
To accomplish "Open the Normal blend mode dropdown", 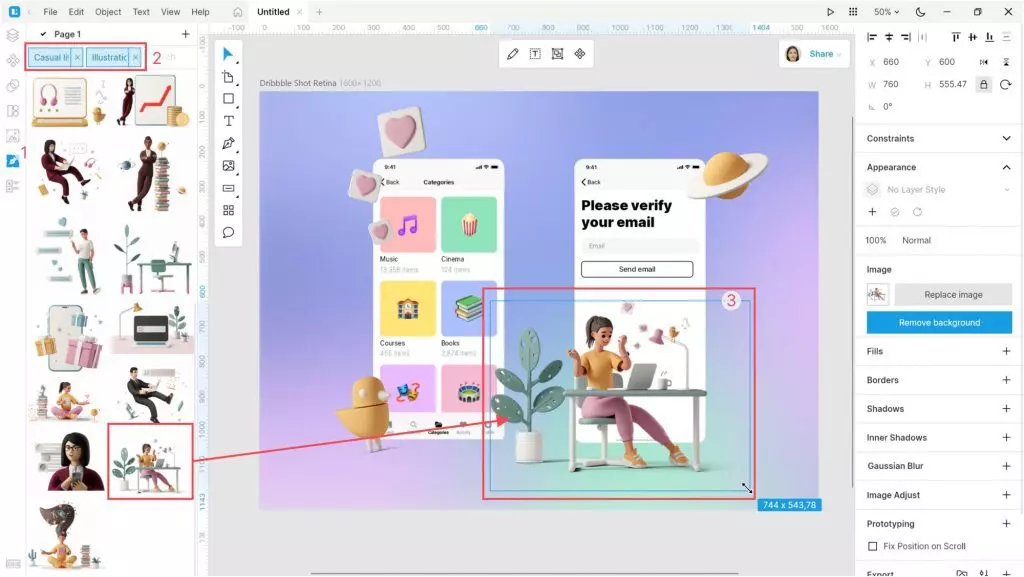I will tap(916, 240).
